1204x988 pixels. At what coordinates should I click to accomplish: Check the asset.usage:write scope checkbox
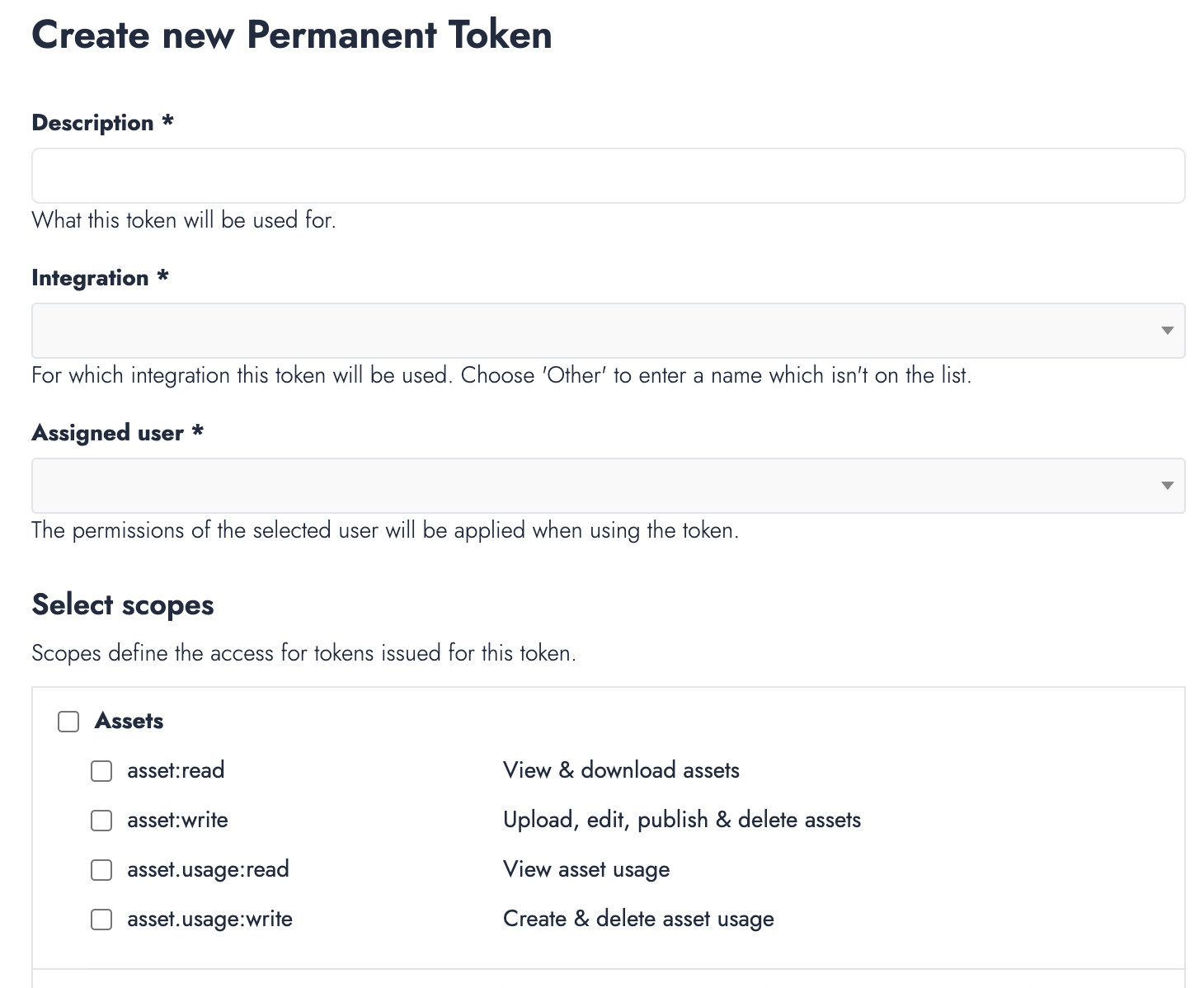pyautogui.click(x=101, y=920)
